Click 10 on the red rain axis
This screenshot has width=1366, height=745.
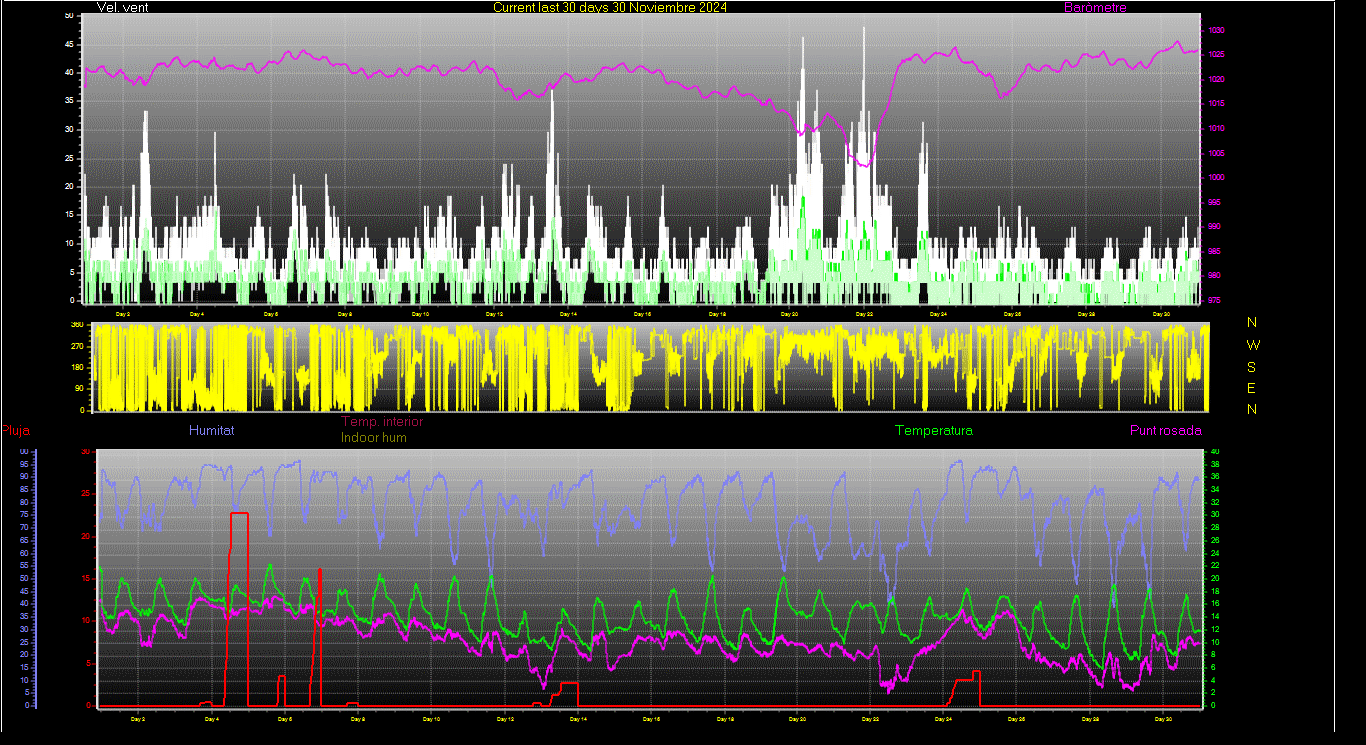(x=86, y=621)
